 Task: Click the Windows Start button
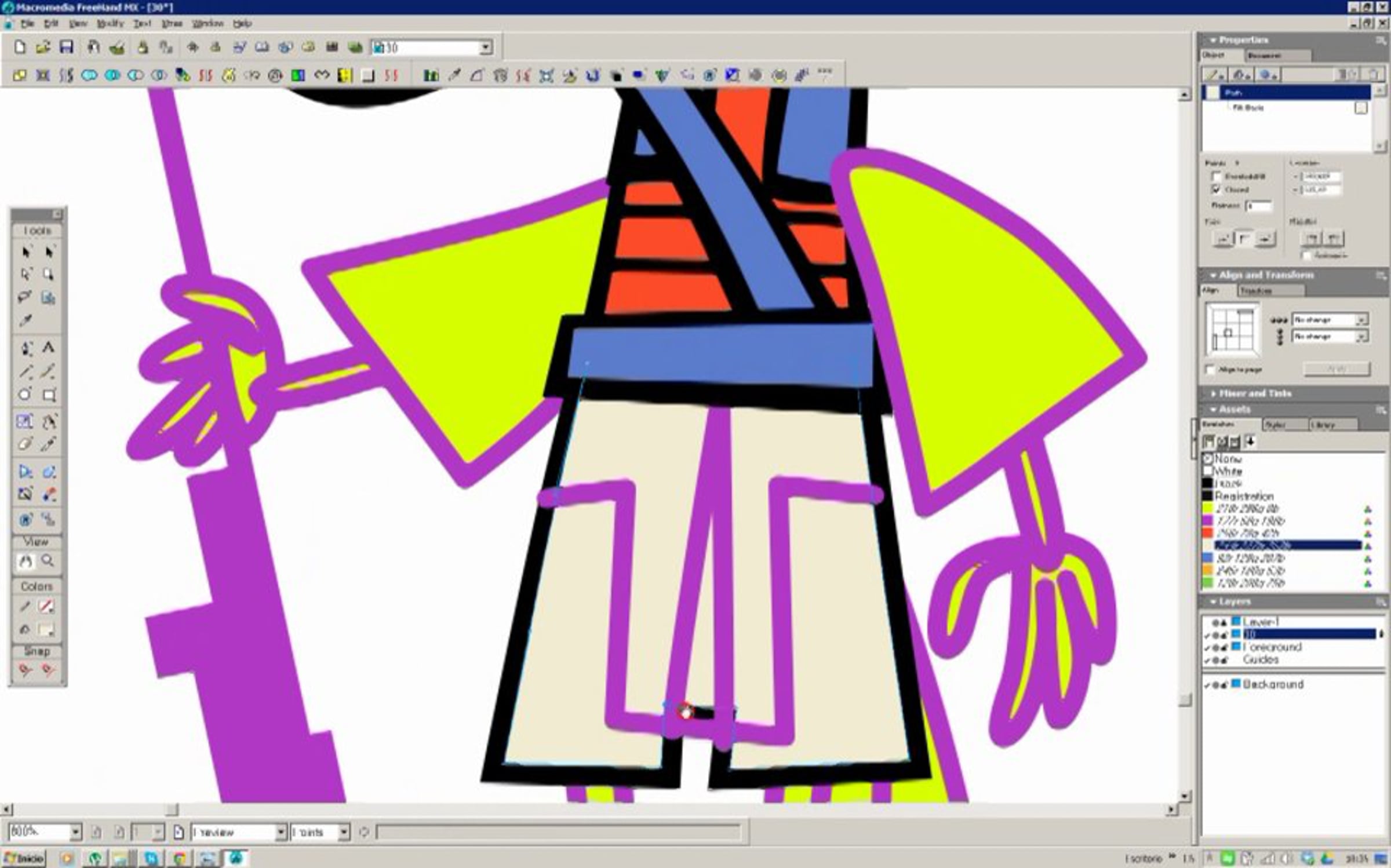24,858
